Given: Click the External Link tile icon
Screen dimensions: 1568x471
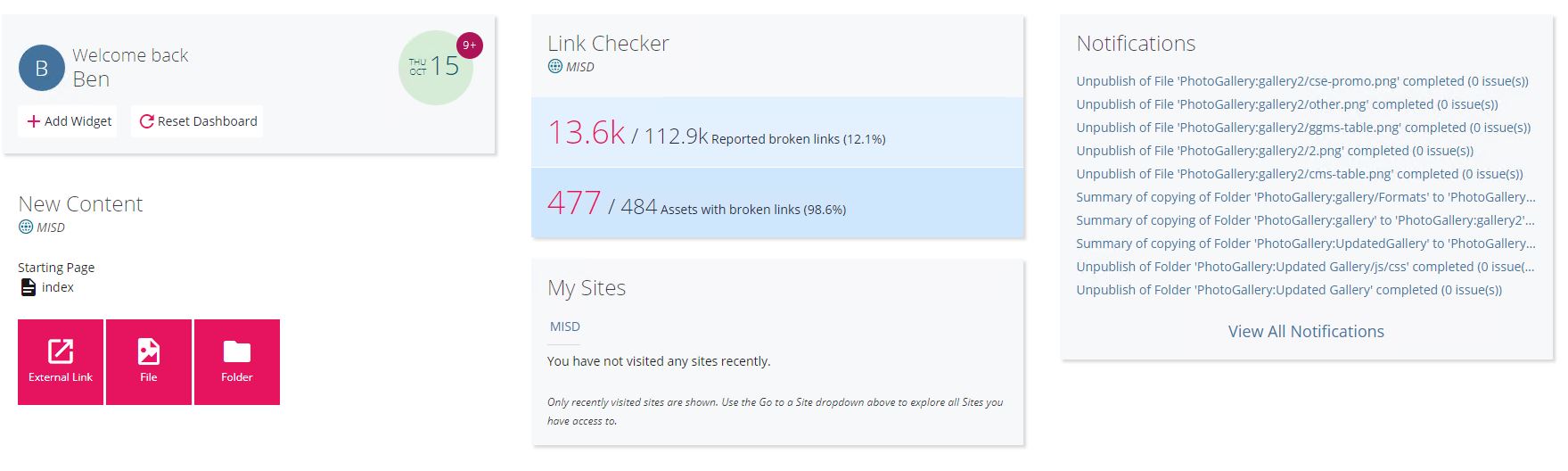Looking at the screenshot, I should (61, 351).
